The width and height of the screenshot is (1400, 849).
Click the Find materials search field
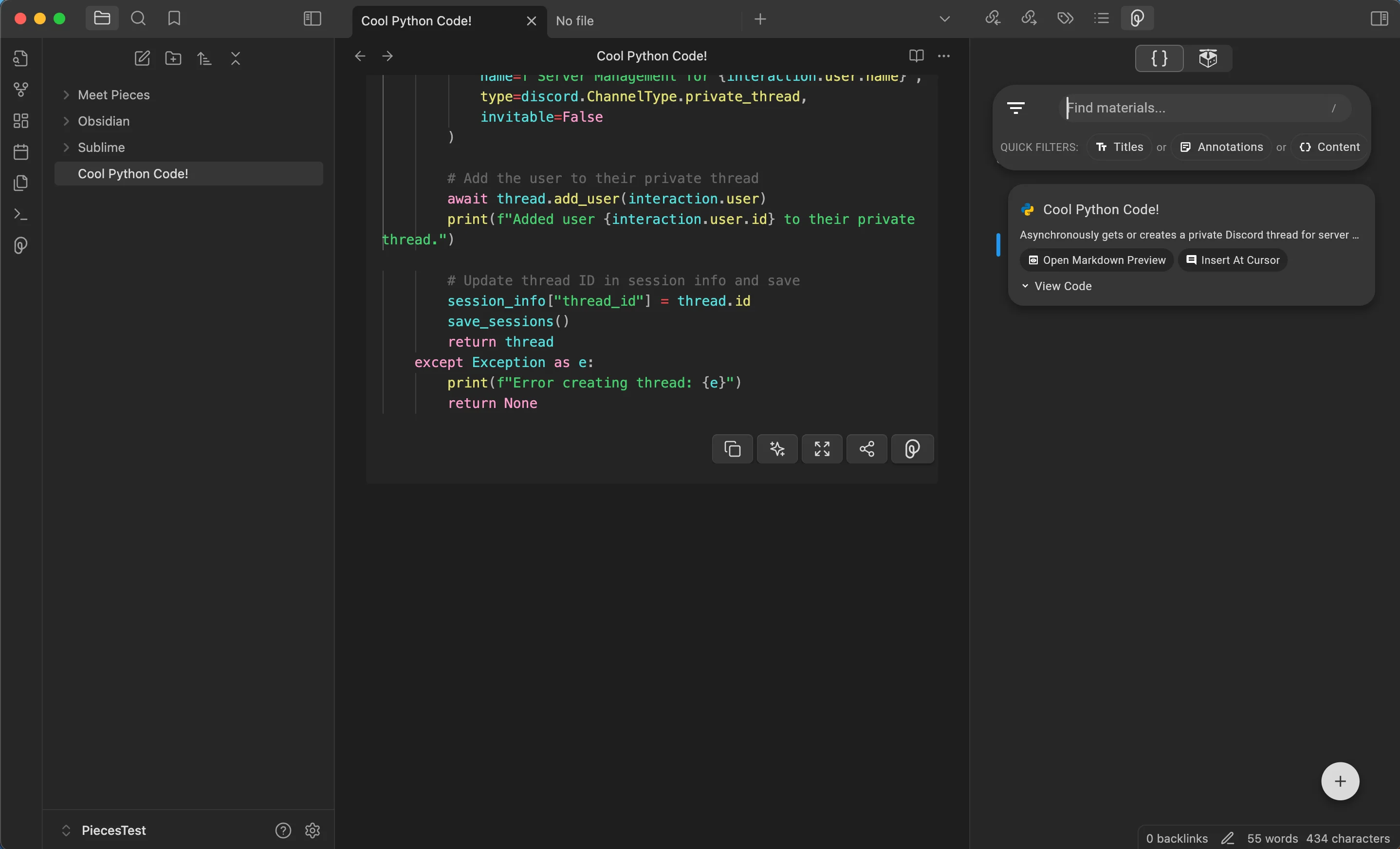click(1193, 108)
